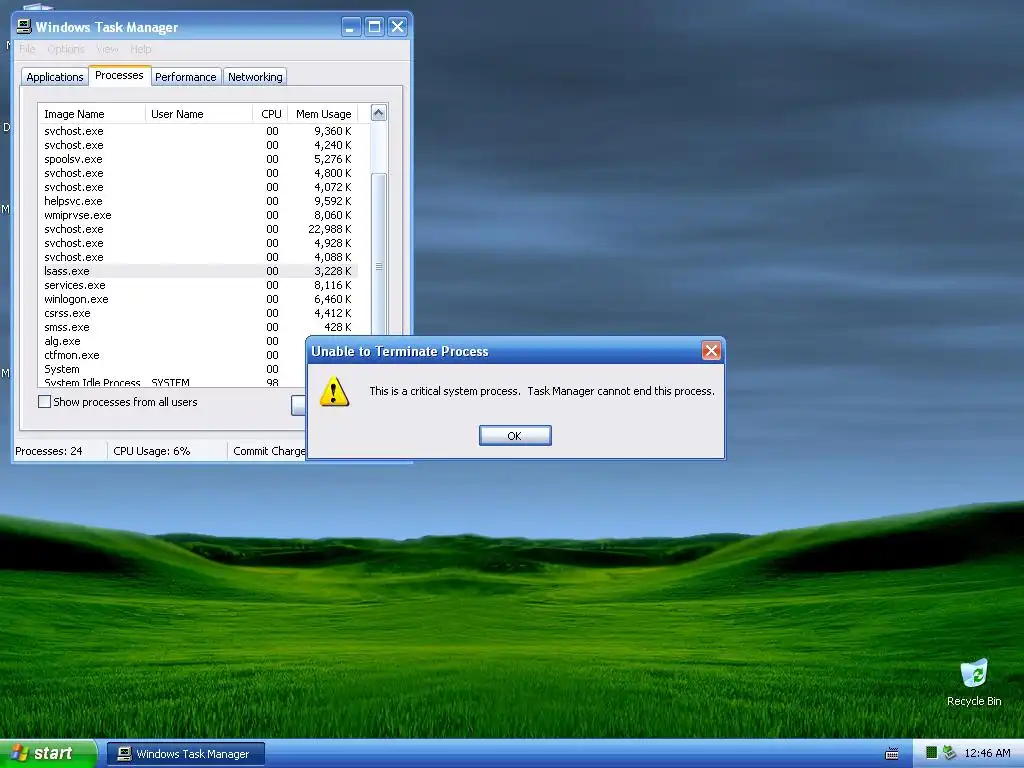The width and height of the screenshot is (1024, 768).
Task: Close the Unable to Terminate Process dialog
Action: click(711, 351)
